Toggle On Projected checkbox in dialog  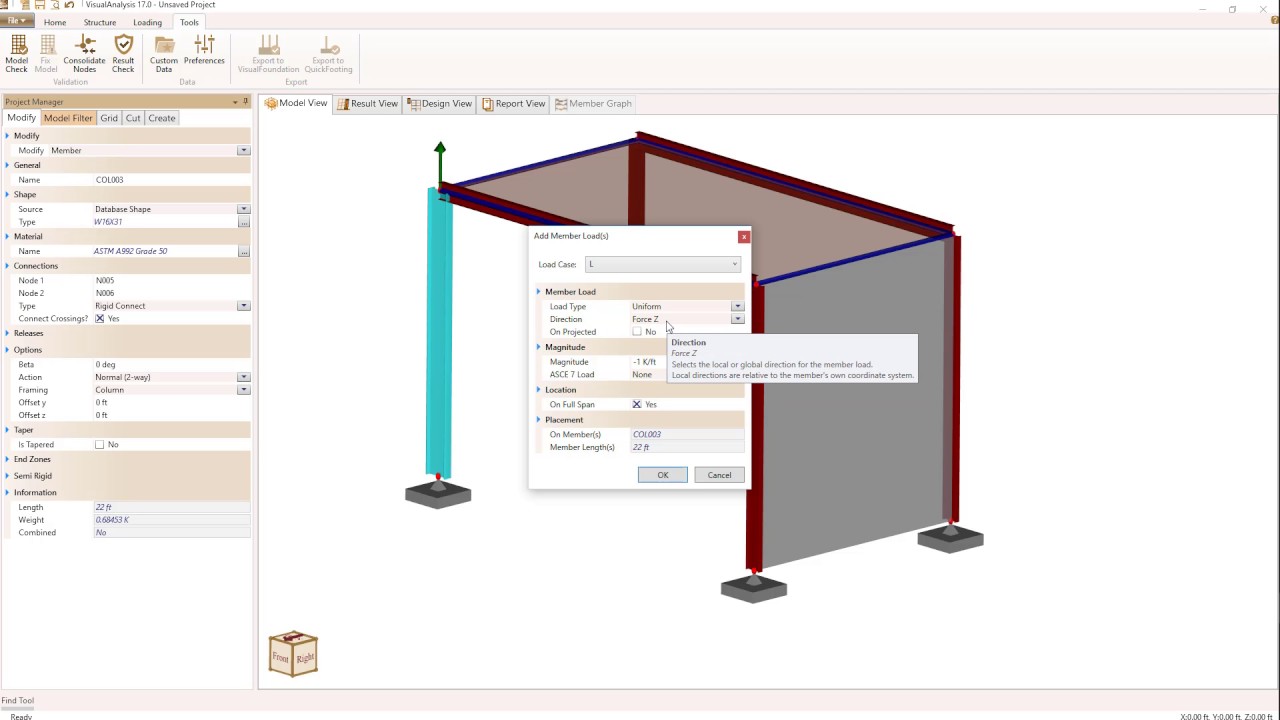coord(637,332)
